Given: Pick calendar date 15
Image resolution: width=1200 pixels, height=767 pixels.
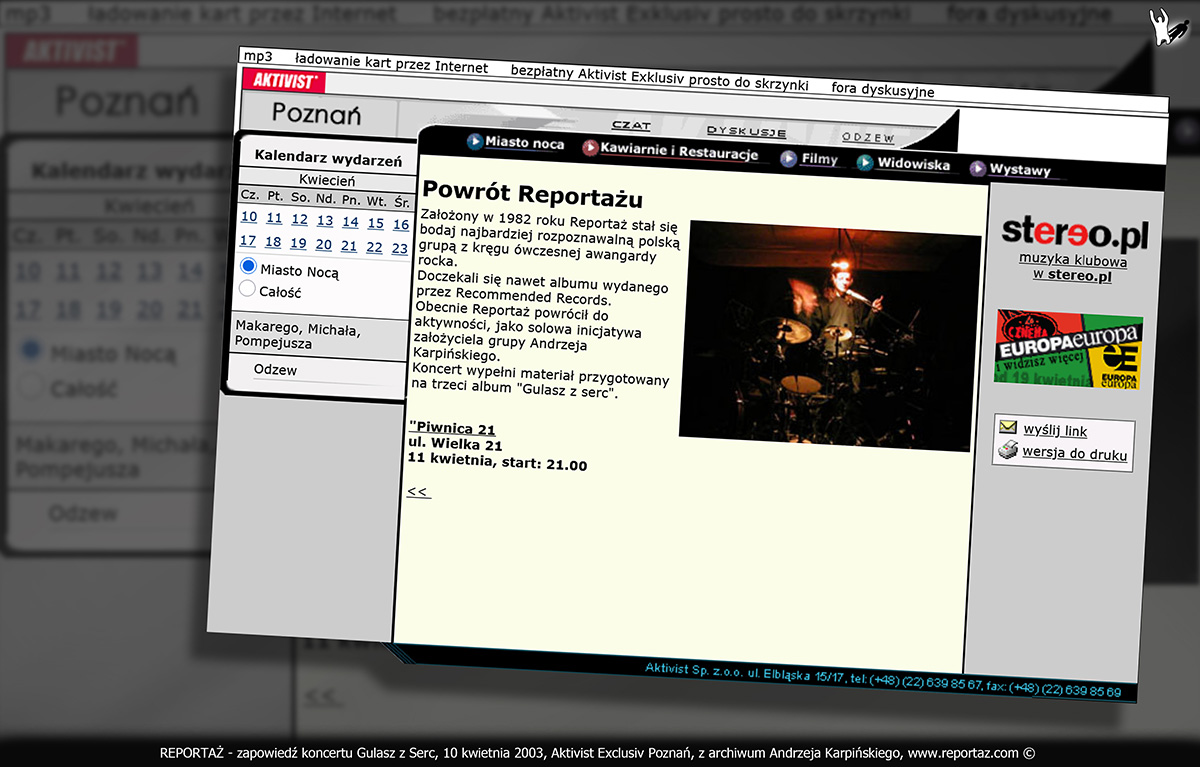Looking at the screenshot, I should (x=375, y=223).
